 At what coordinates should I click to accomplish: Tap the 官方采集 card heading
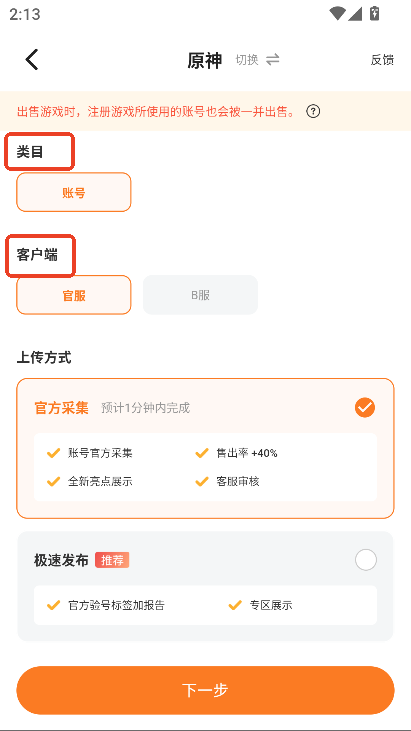click(62, 408)
